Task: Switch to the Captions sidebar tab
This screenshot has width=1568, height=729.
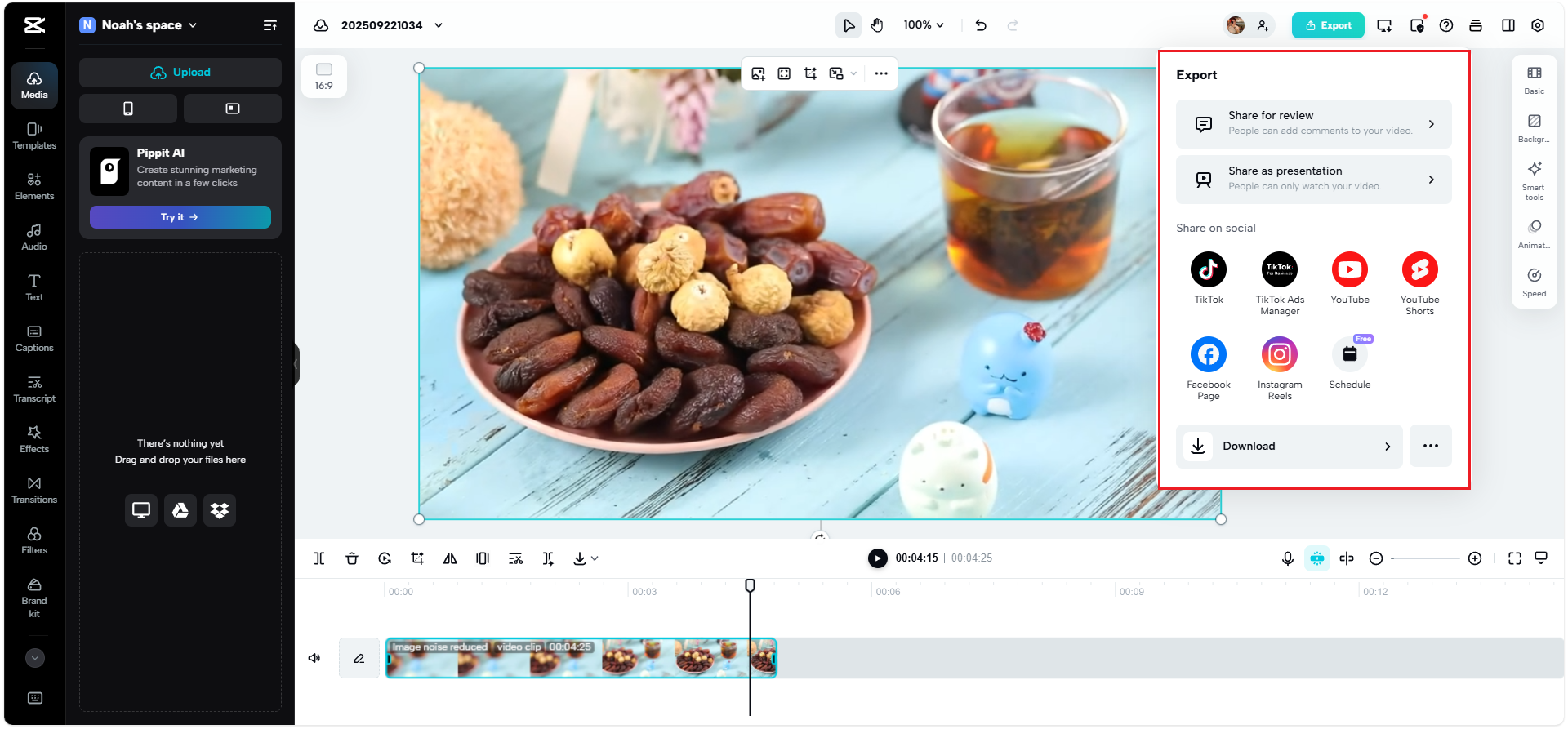Action: 34,338
